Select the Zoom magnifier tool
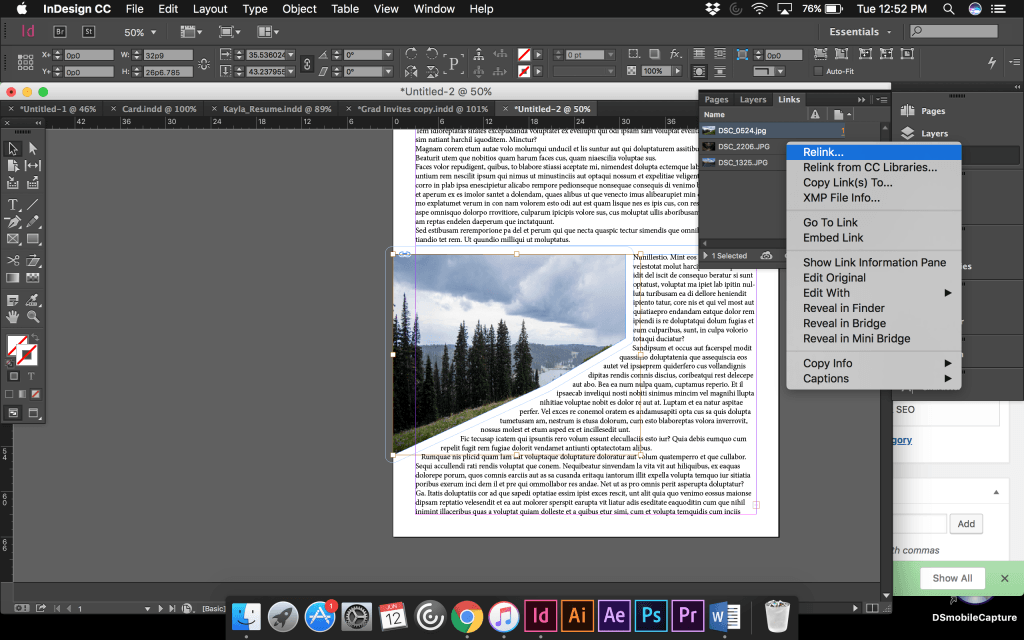The width and height of the screenshot is (1024, 640). tap(32, 316)
